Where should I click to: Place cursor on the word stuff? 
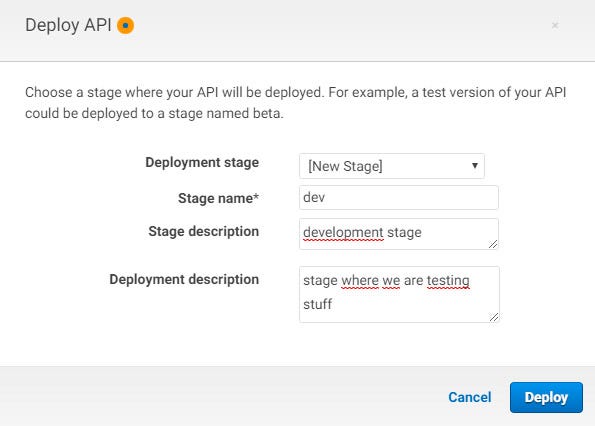click(x=317, y=304)
